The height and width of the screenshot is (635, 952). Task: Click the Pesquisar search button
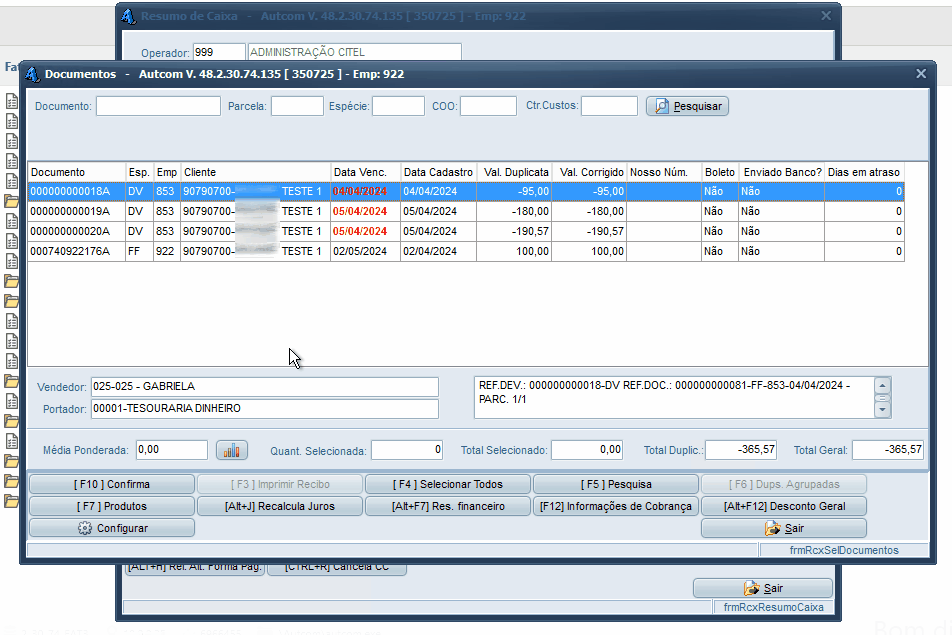click(687, 106)
